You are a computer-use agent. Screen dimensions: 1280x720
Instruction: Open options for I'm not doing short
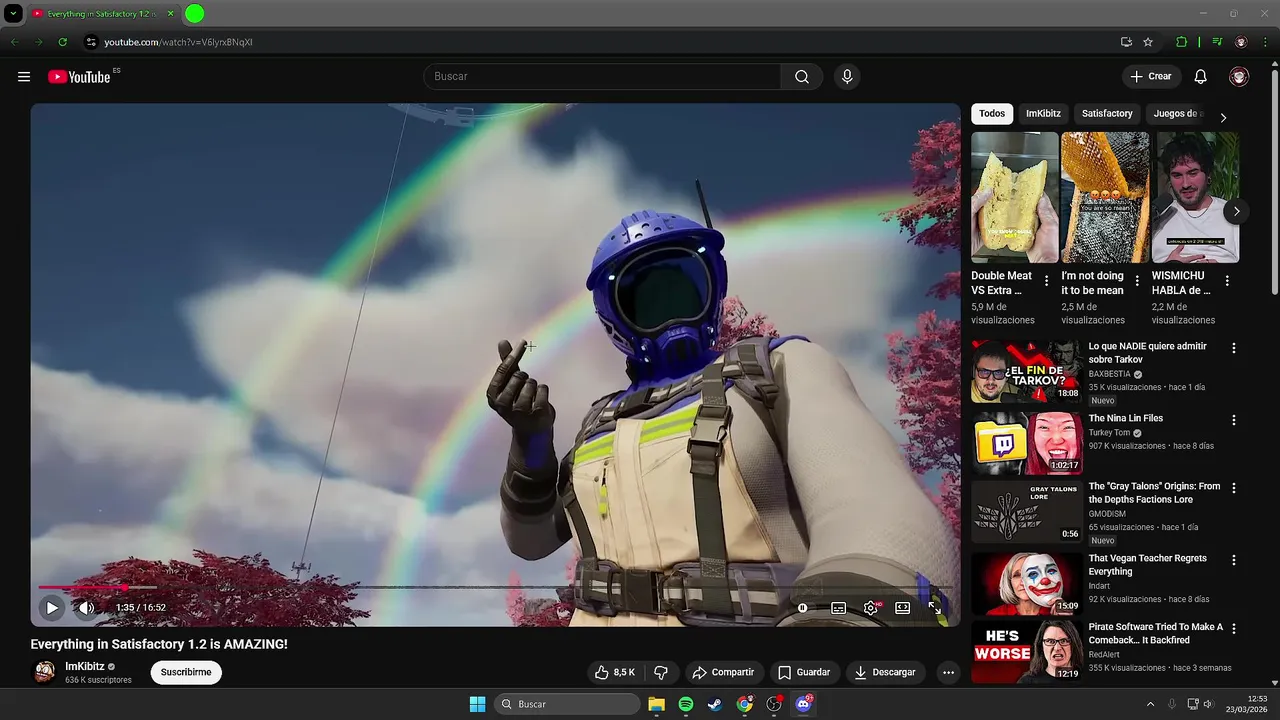1137,281
